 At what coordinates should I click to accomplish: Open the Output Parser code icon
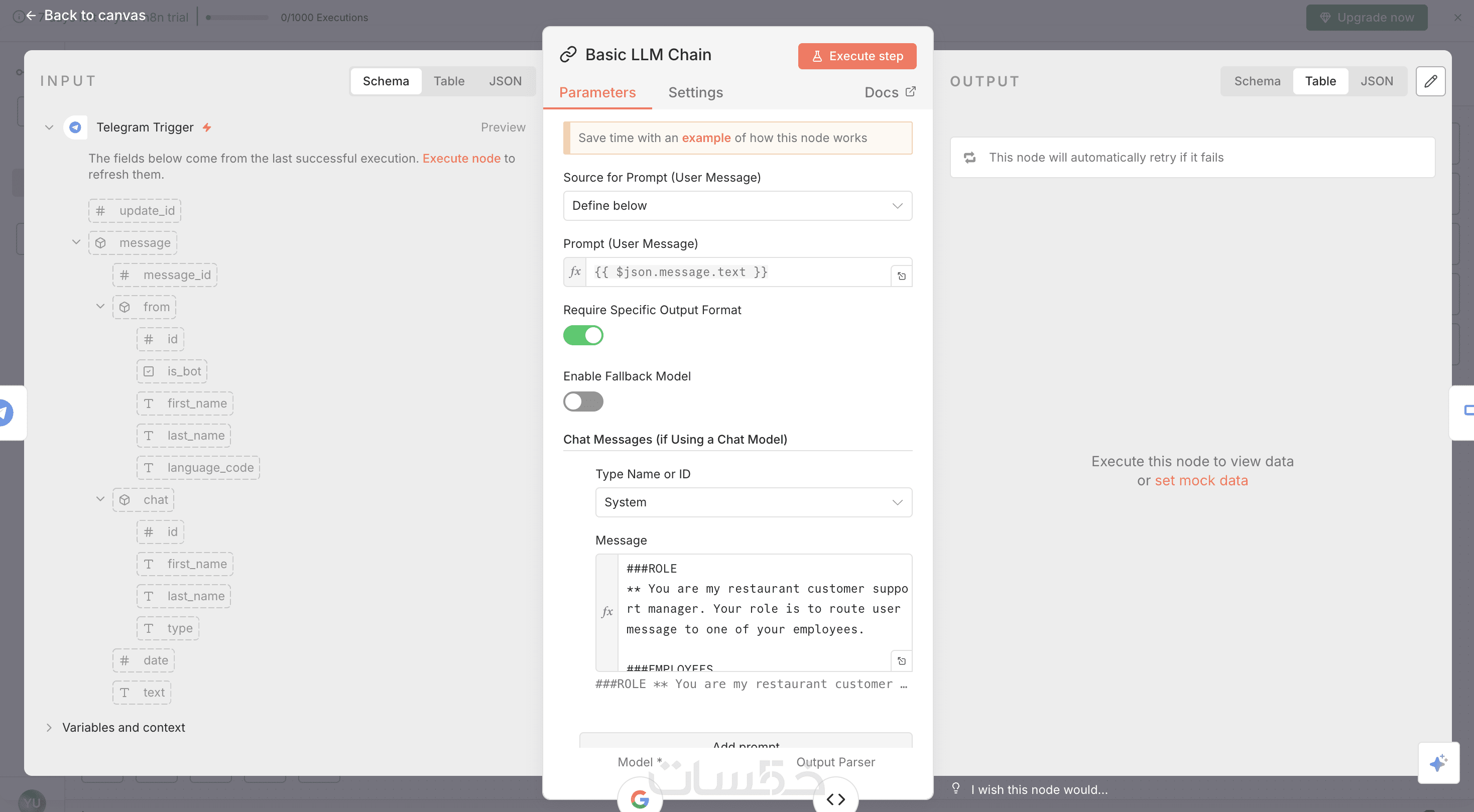click(835, 798)
